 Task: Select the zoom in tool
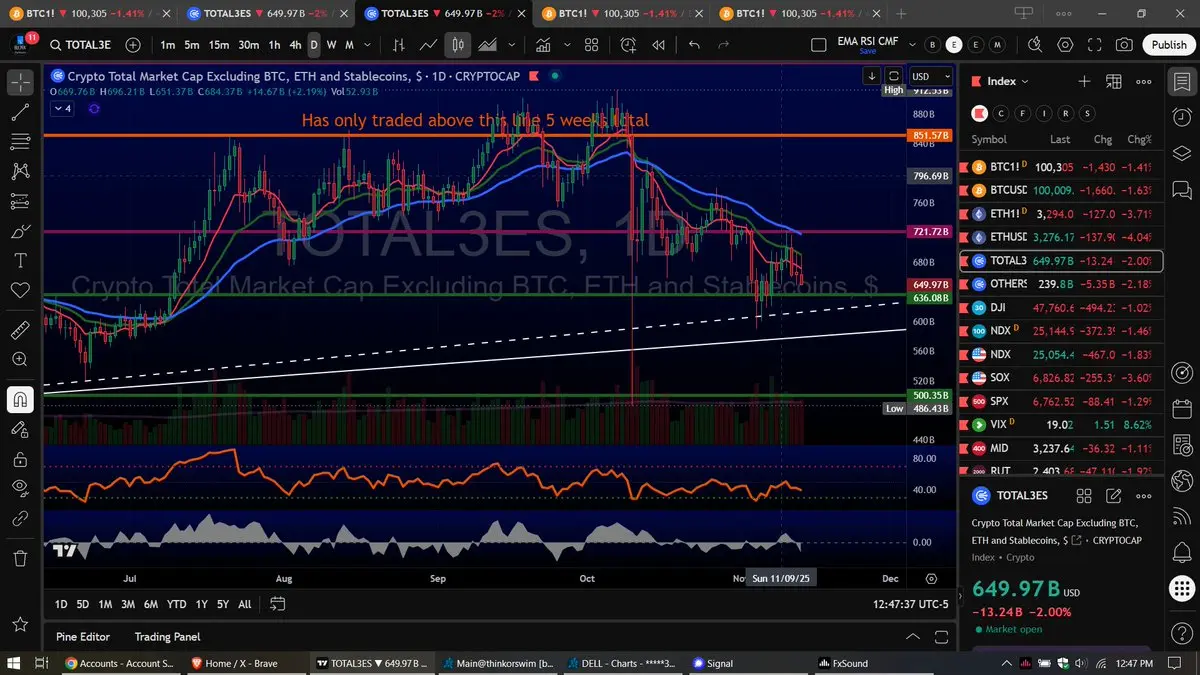pos(20,359)
